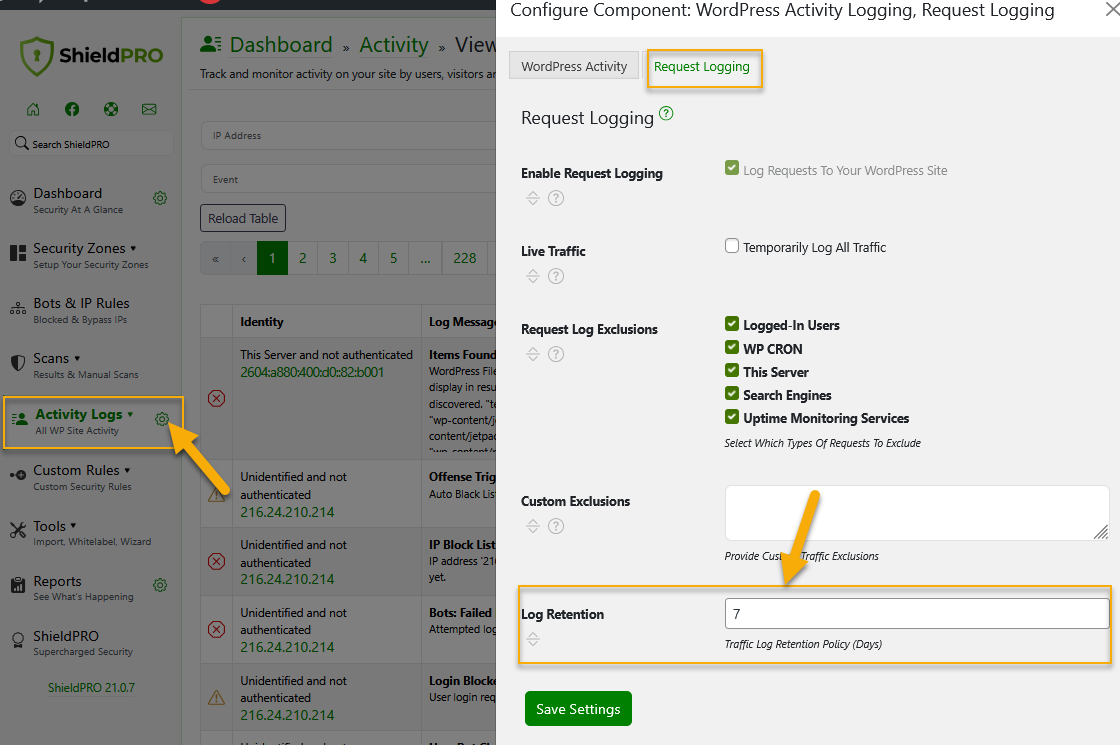The image size is (1120, 745).
Task: Click the IP Address filter field
Action: pyautogui.click(x=349, y=135)
